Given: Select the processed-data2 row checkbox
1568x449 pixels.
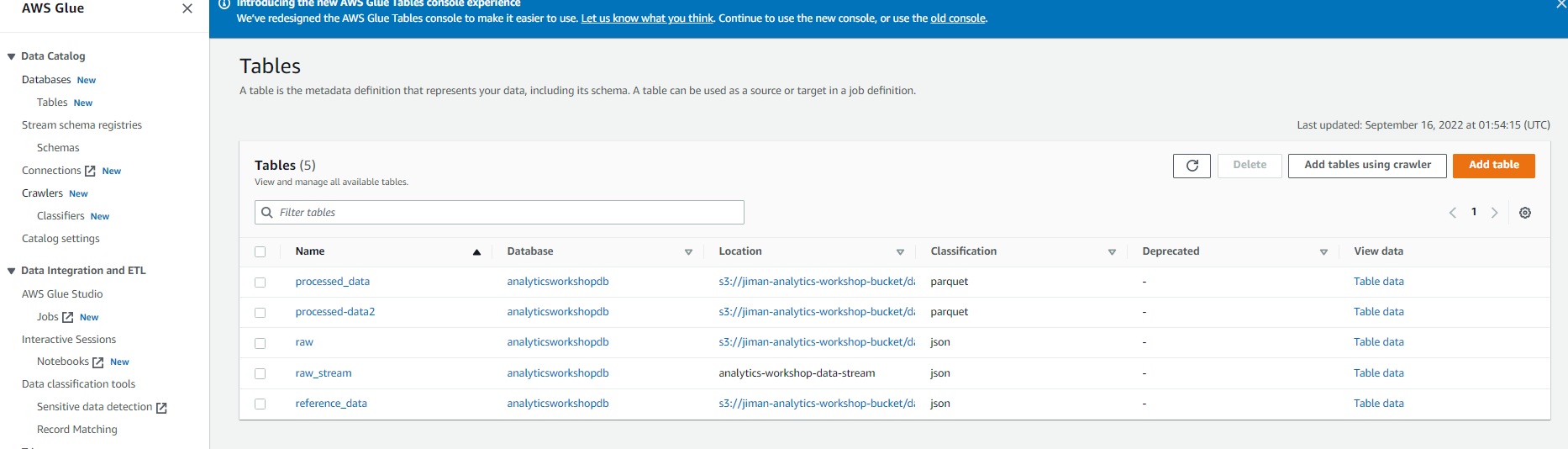Looking at the screenshot, I should pos(260,313).
